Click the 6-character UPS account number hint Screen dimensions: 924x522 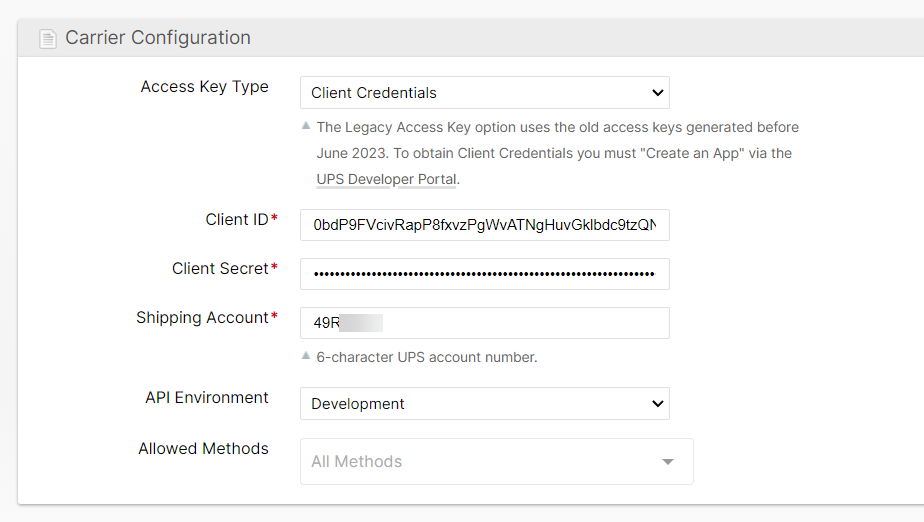(x=427, y=357)
